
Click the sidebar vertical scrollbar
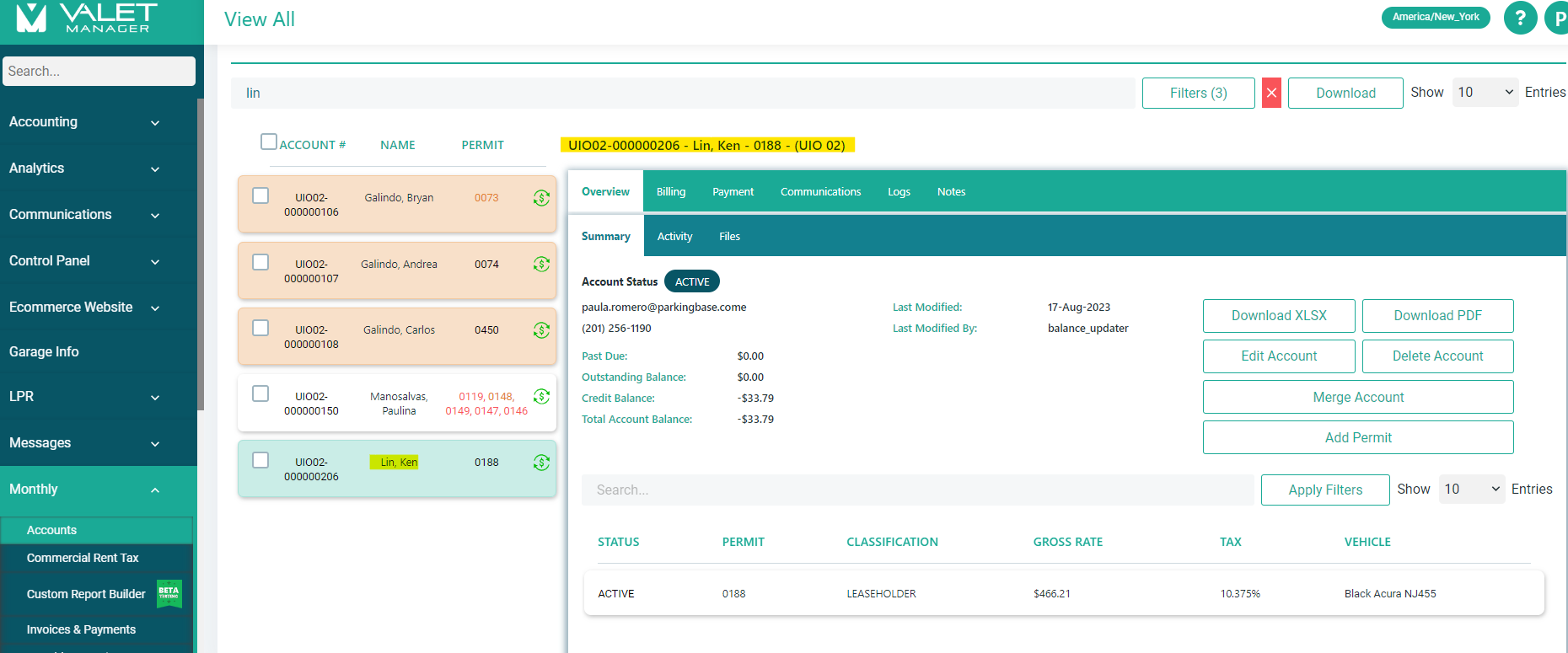pos(201,253)
